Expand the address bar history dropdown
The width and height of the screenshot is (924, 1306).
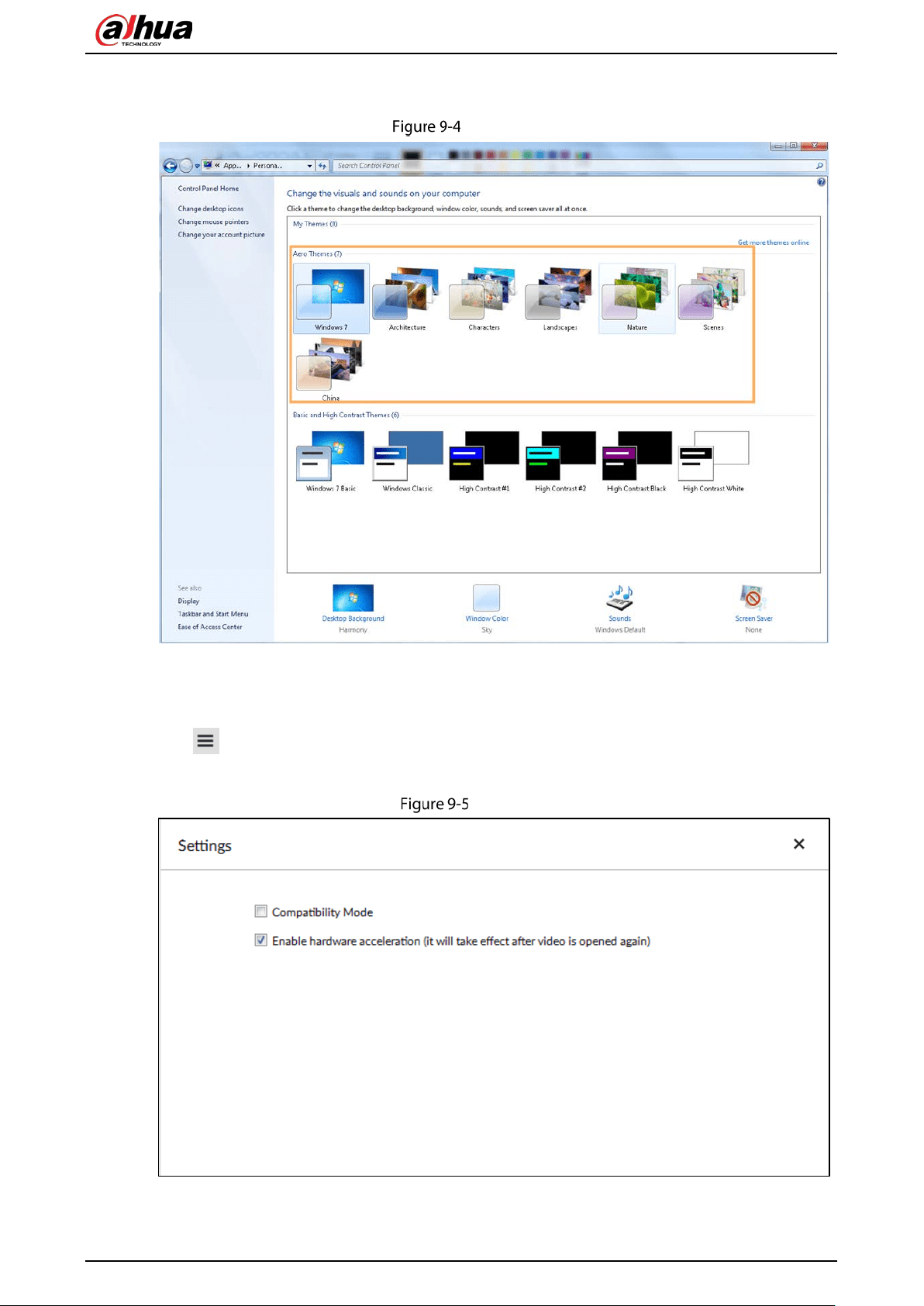(310, 166)
